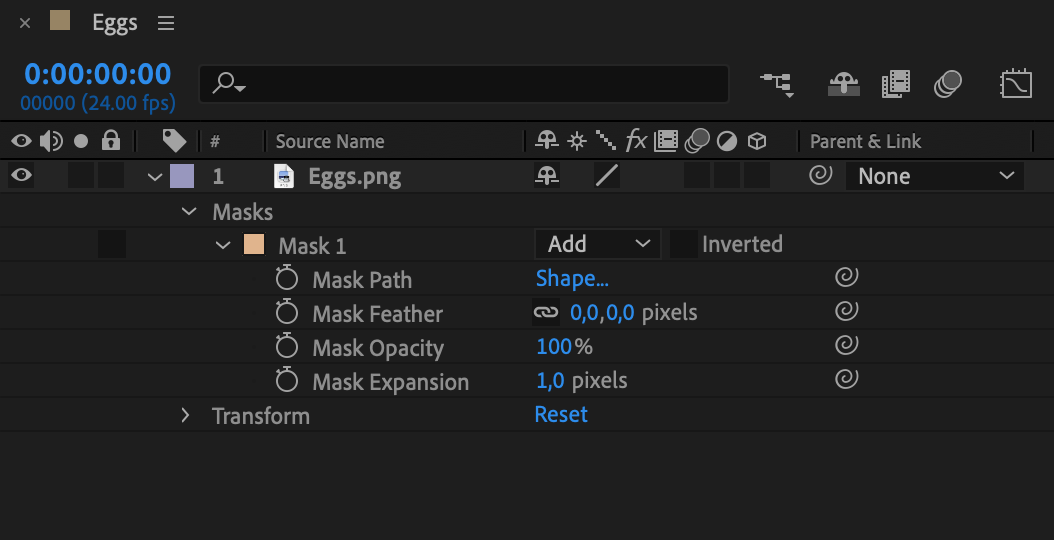
Task: Click the Transform Reset link
Action: coord(561,414)
